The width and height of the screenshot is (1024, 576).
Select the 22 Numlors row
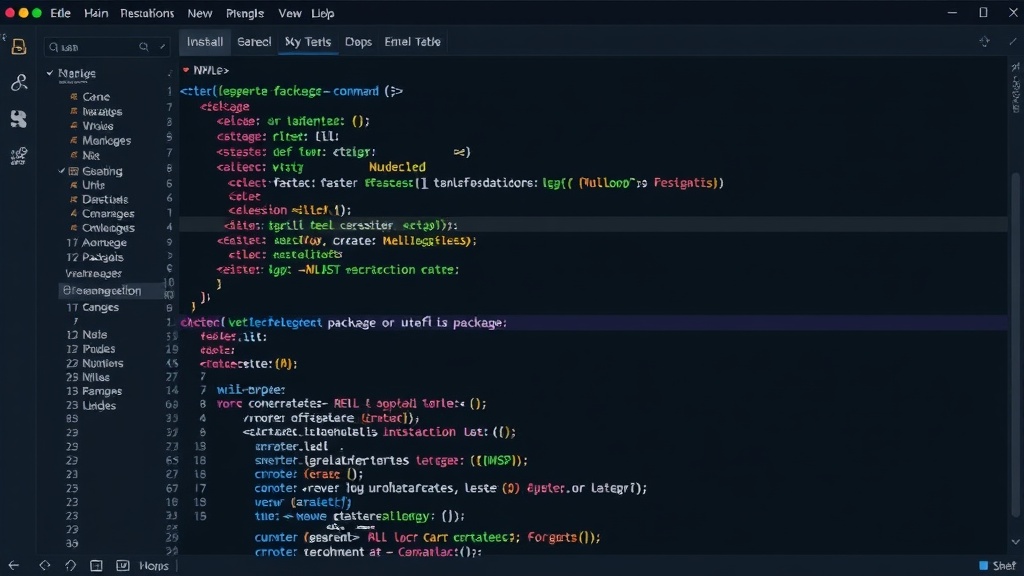(x=94, y=363)
